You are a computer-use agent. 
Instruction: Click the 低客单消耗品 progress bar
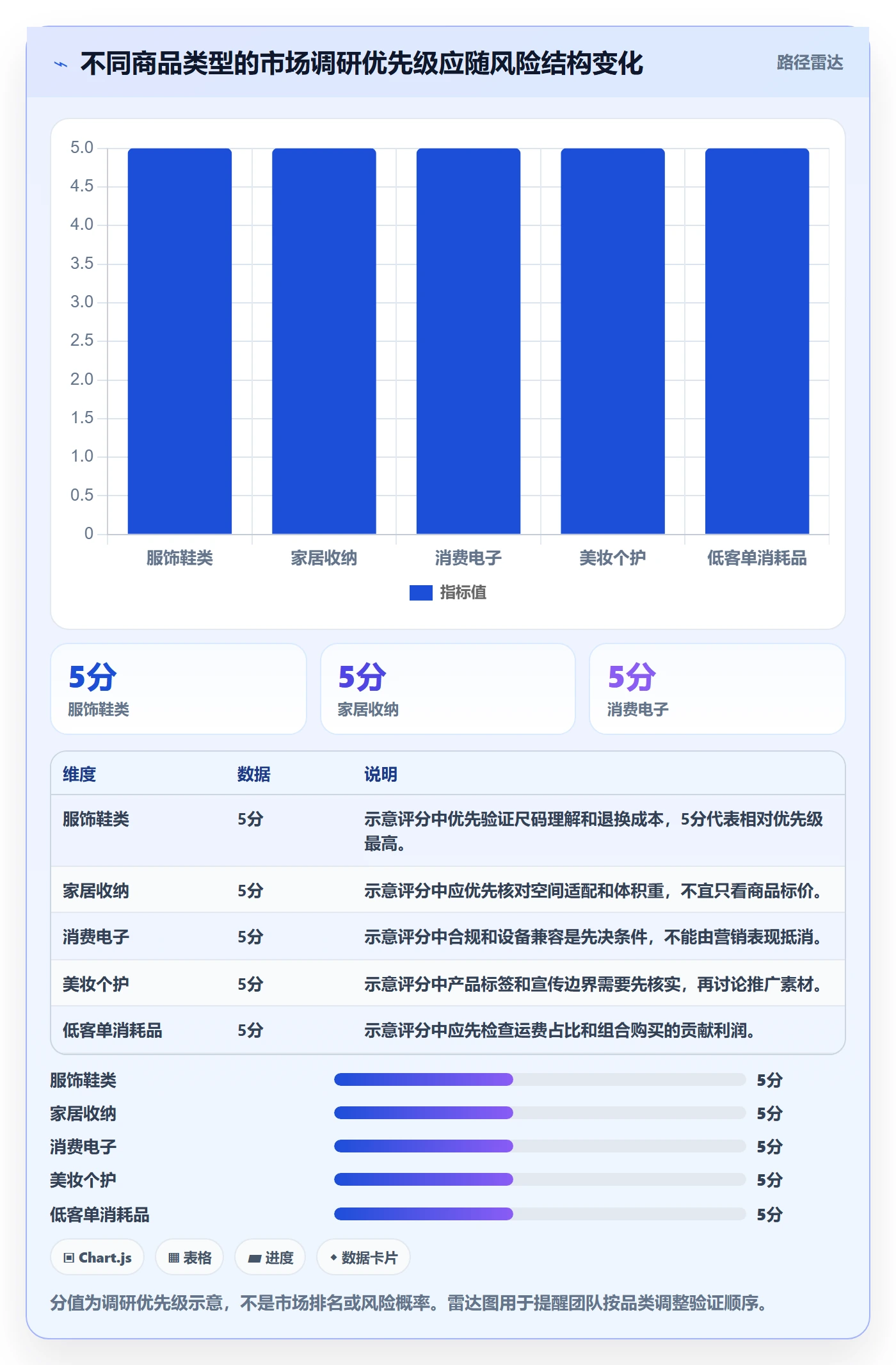tap(540, 1214)
